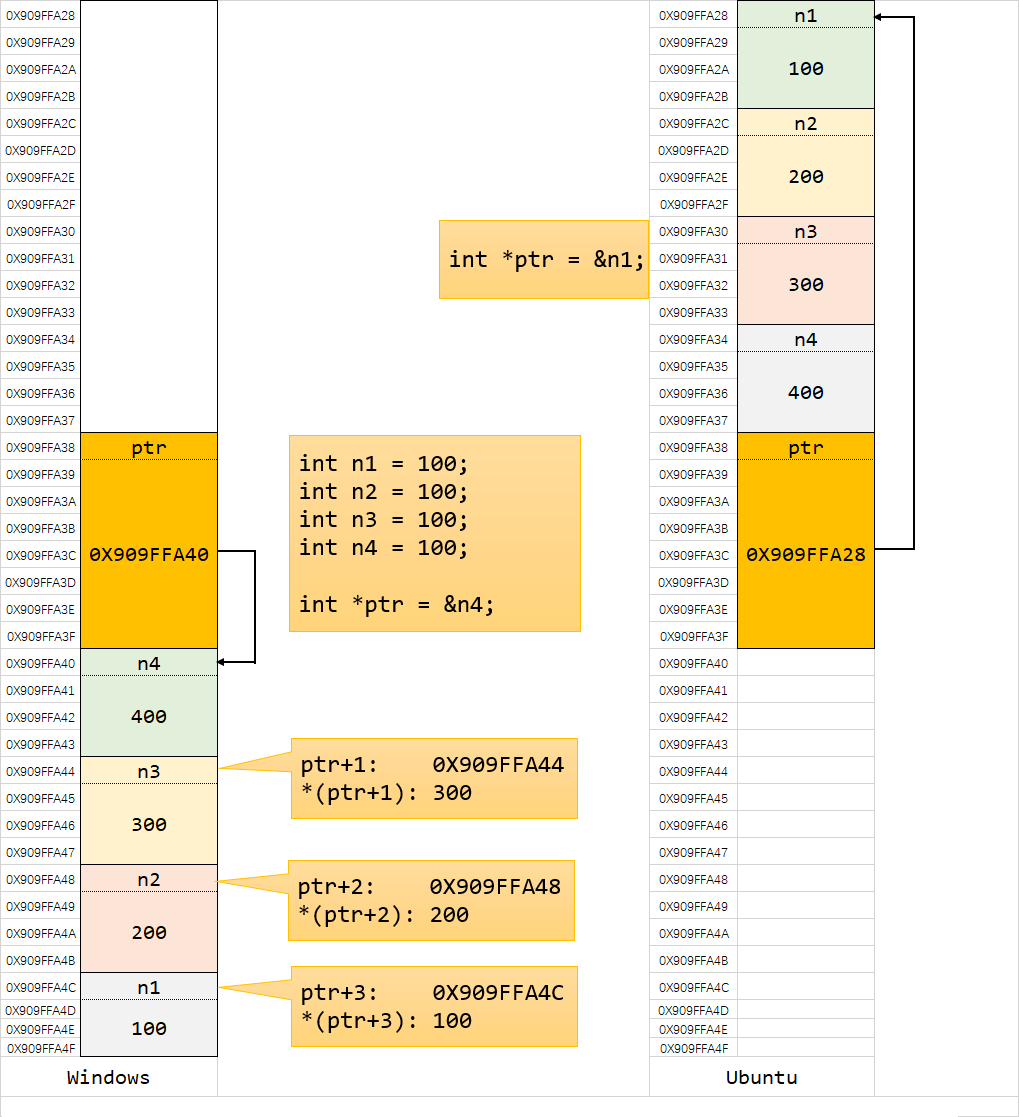Viewport: 1019px width, 1117px height.
Task: Click the Ubuntu label at the bottom right
Action: click(x=761, y=1078)
